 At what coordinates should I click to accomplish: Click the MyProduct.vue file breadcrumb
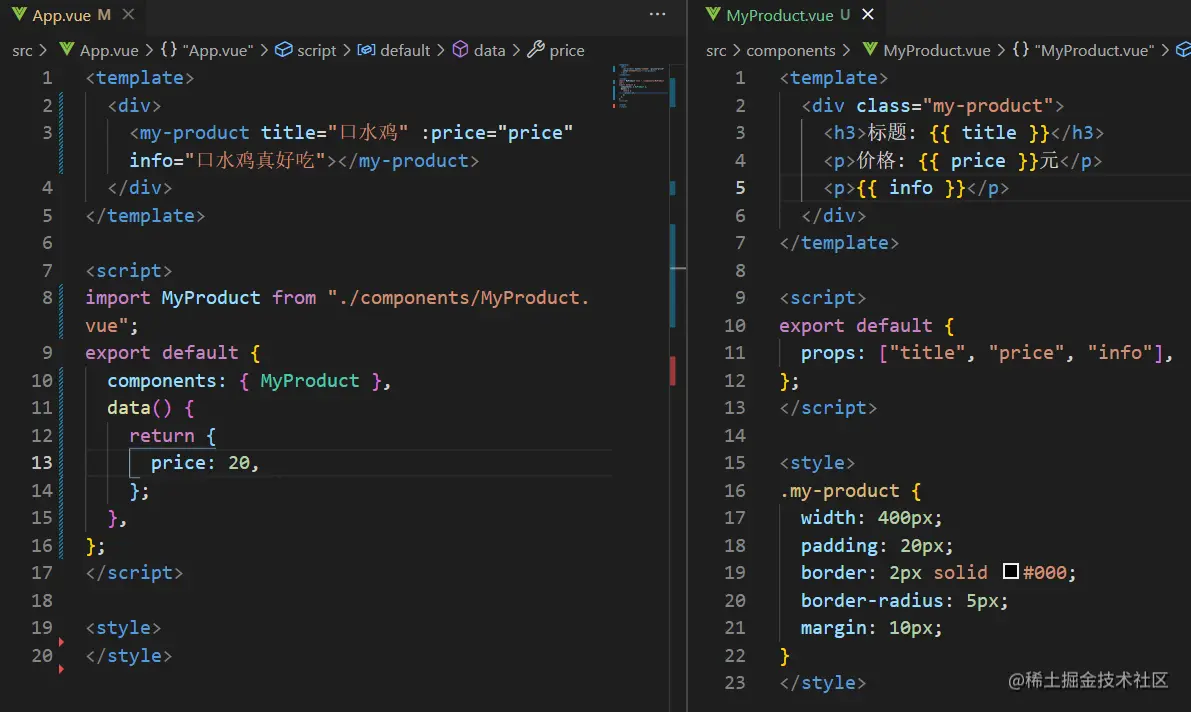pos(937,50)
